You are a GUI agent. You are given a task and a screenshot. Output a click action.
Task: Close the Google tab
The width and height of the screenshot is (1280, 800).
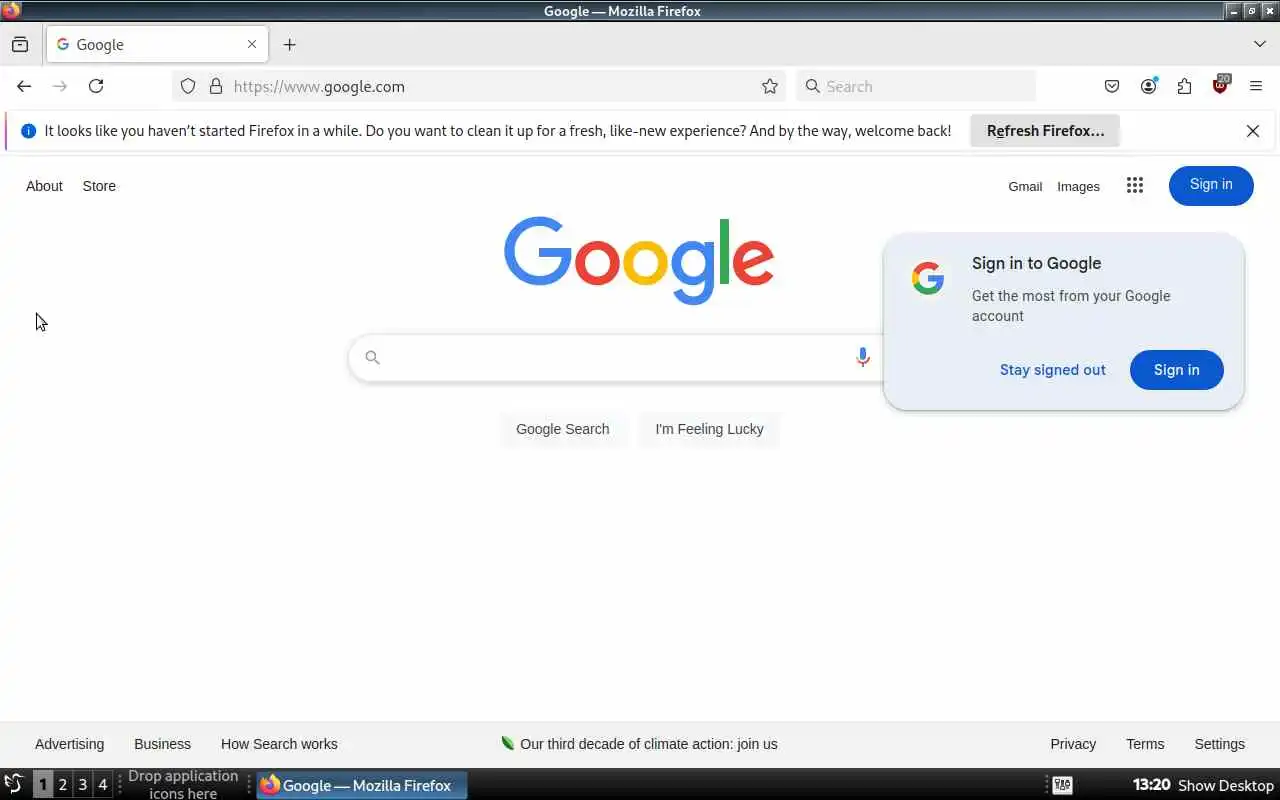252,44
